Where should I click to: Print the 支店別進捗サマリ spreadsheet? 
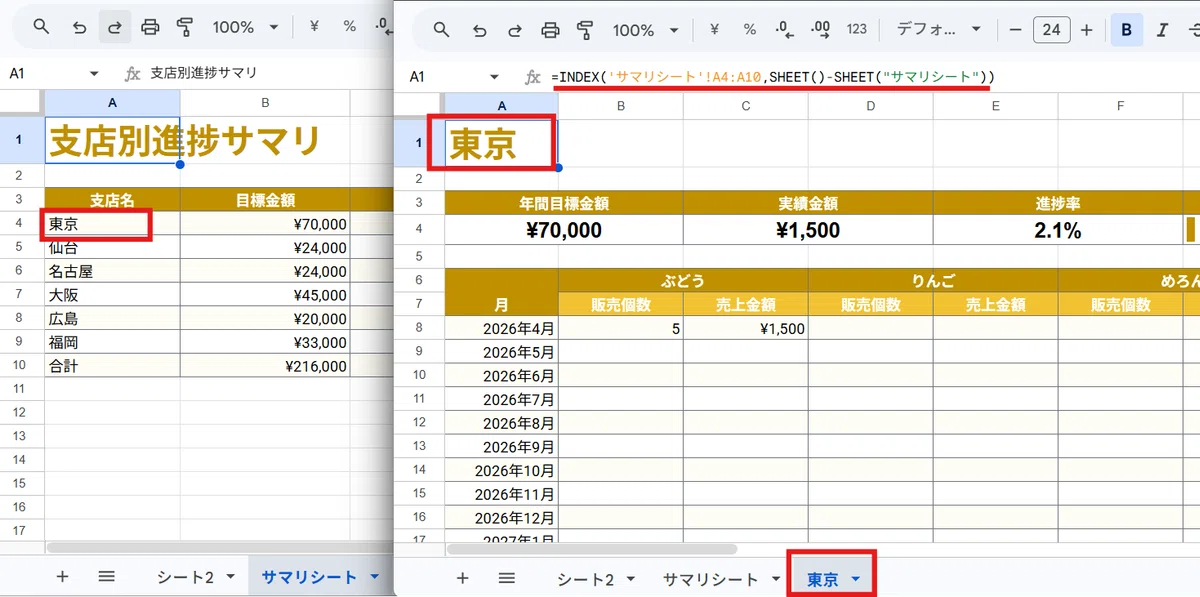tap(150, 27)
